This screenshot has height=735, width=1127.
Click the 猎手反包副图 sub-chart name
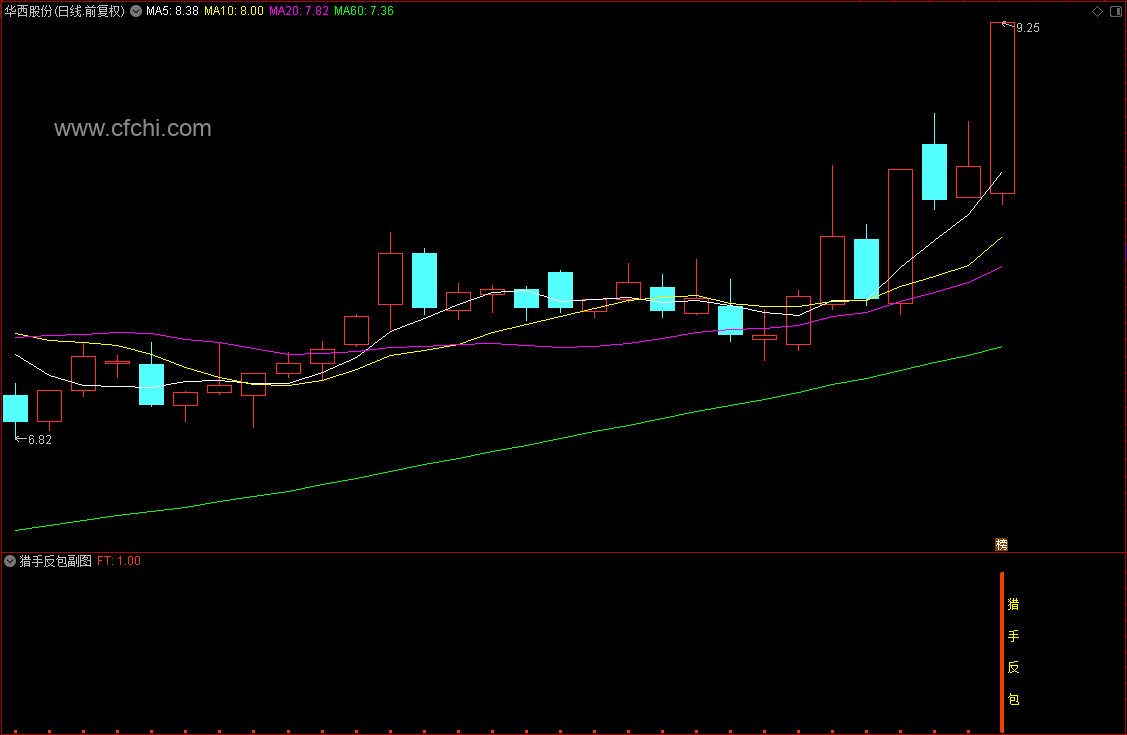[x=55, y=561]
